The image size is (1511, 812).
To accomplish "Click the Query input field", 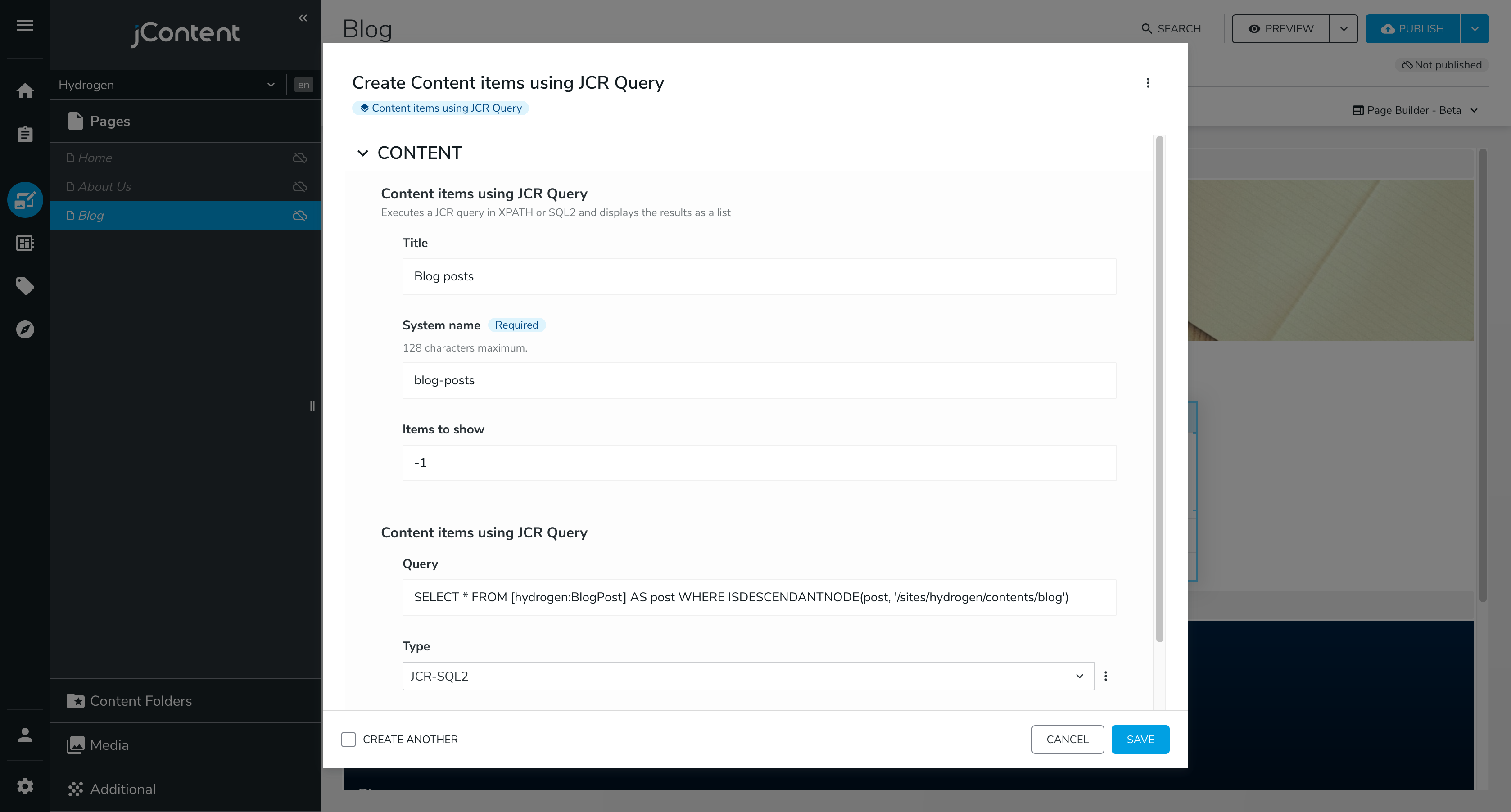I will [x=759, y=597].
